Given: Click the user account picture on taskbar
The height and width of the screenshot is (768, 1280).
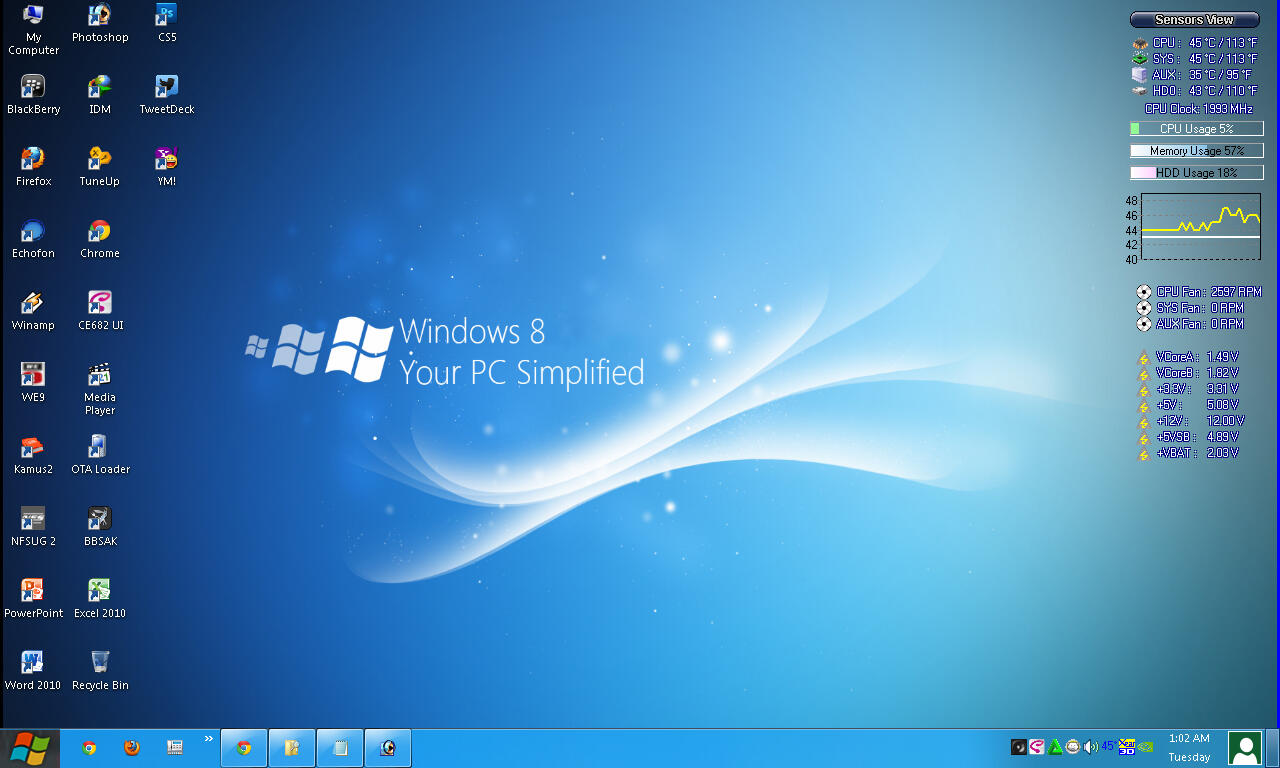Looking at the screenshot, I should coord(1245,748).
